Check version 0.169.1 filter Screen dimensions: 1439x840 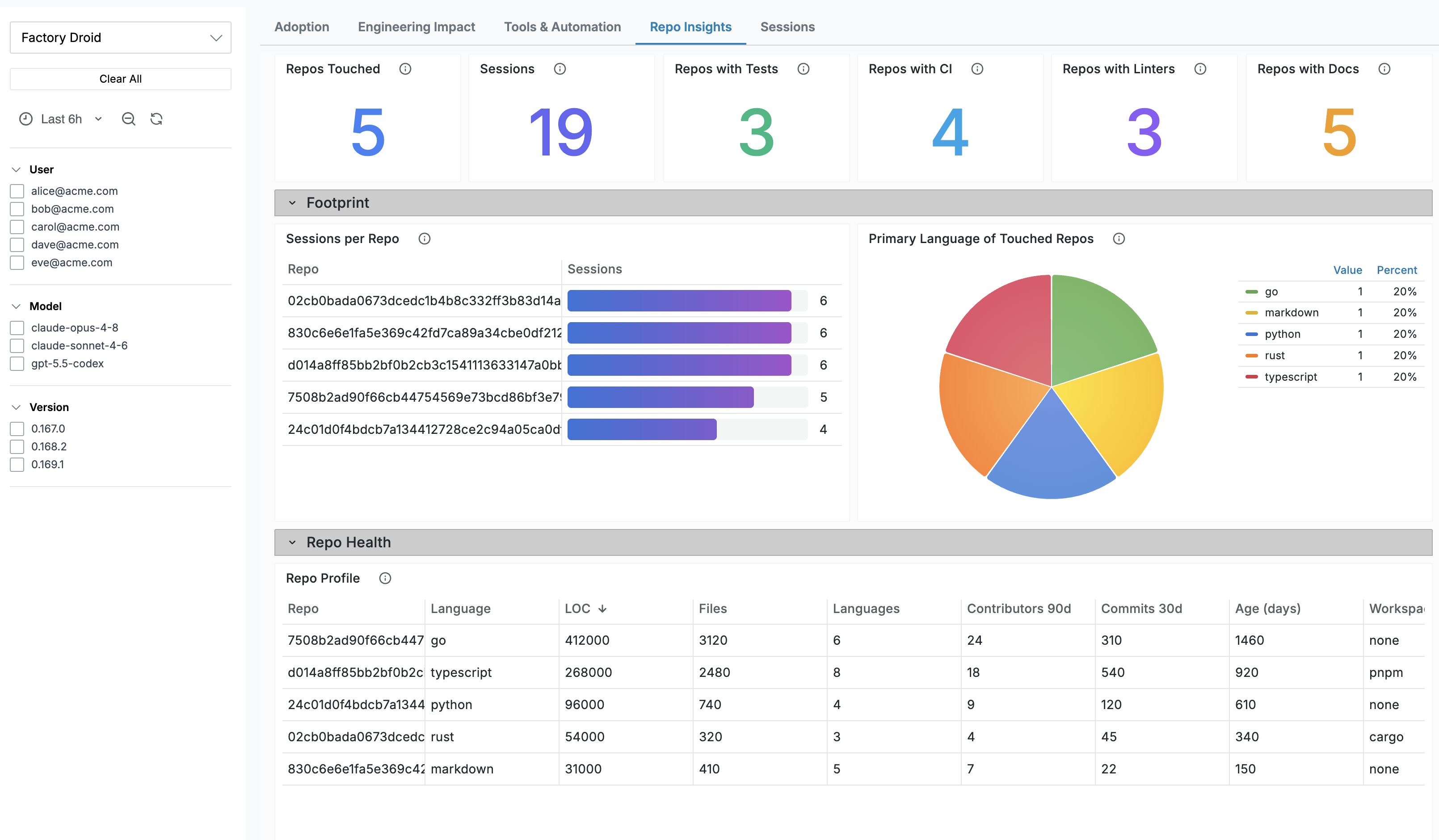[17, 465]
